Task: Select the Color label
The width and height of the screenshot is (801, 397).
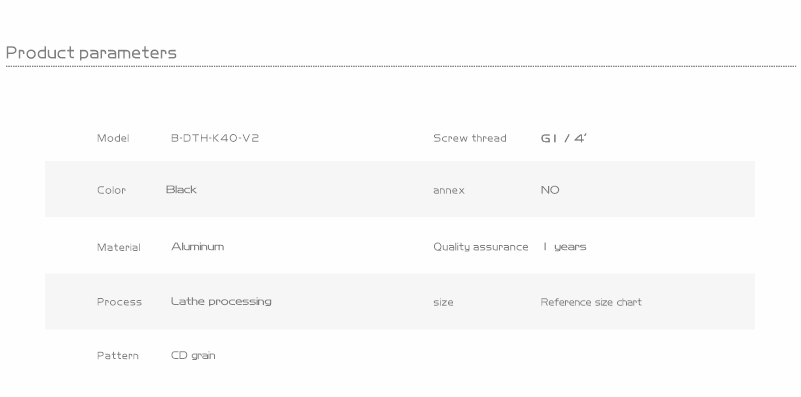Action: point(111,190)
